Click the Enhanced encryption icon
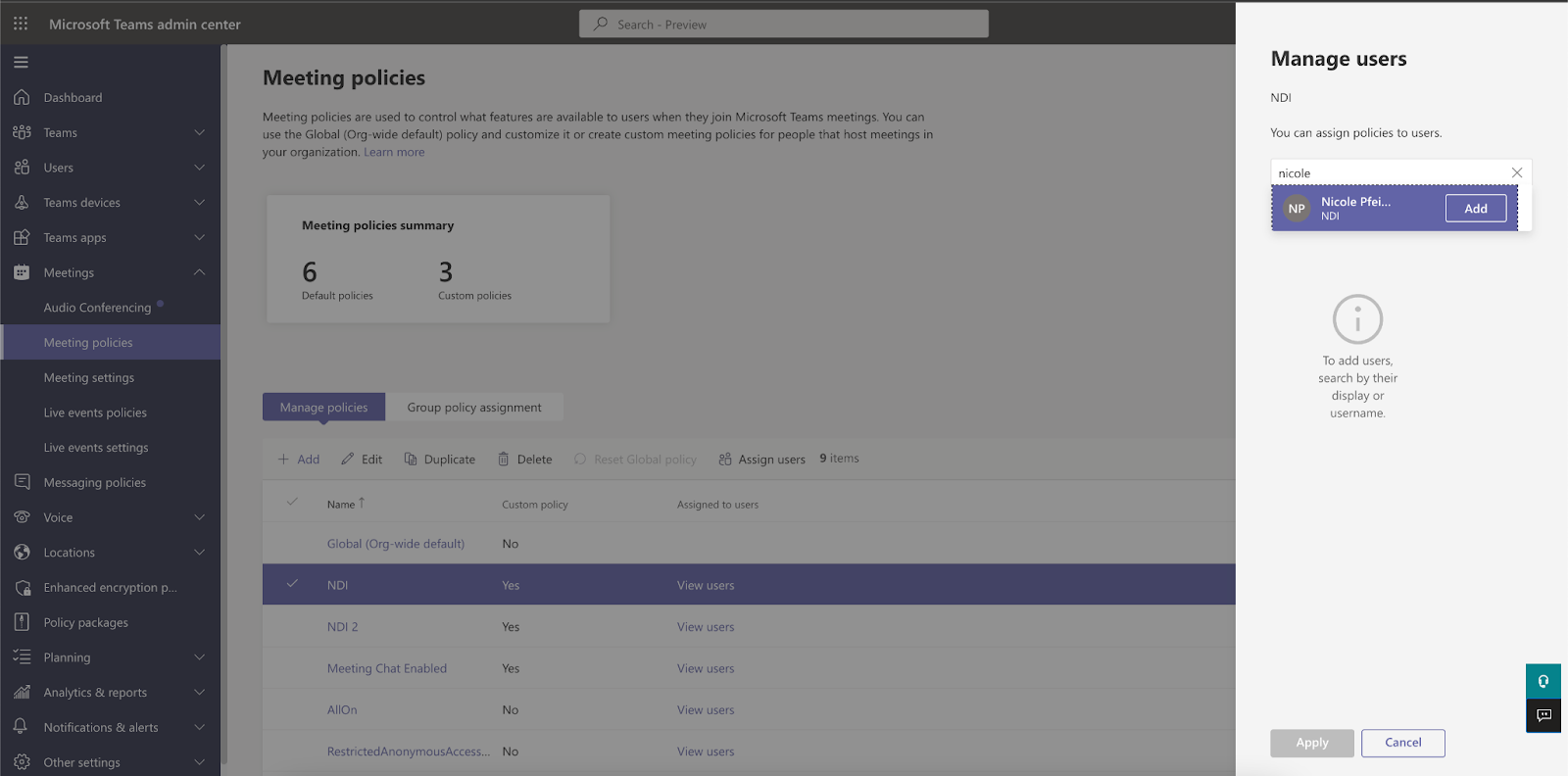1568x776 pixels. (22, 588)
